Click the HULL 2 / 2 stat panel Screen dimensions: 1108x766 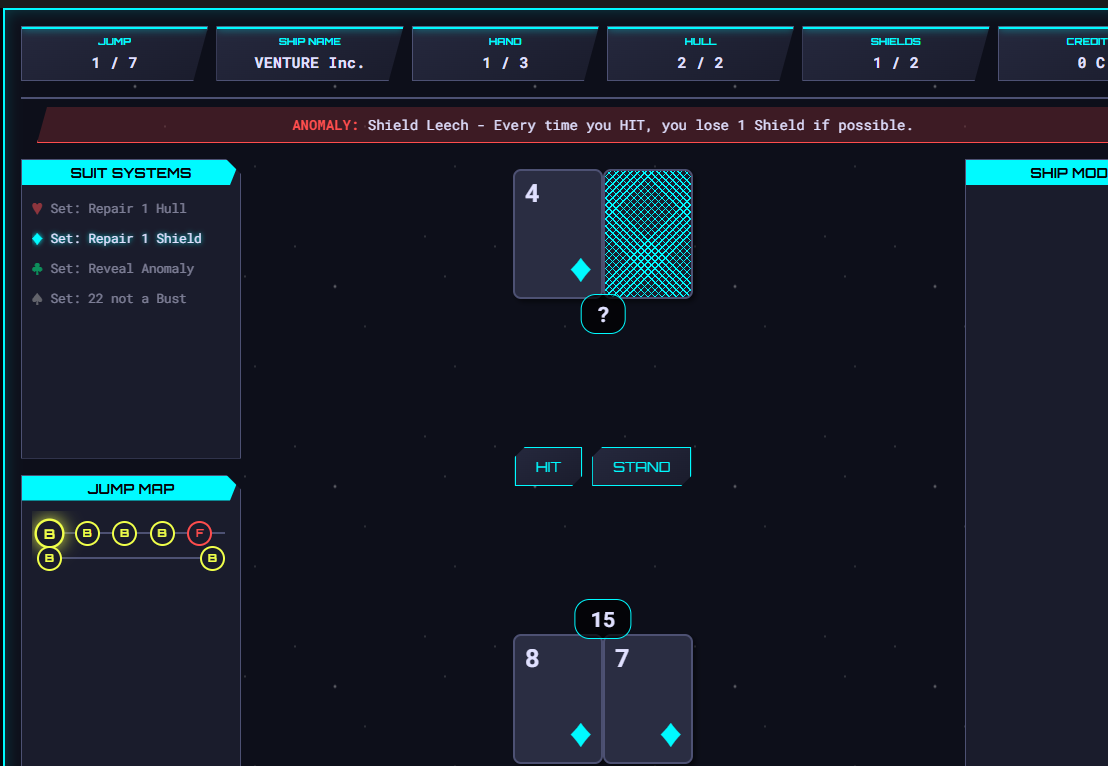tap(700, 54)
